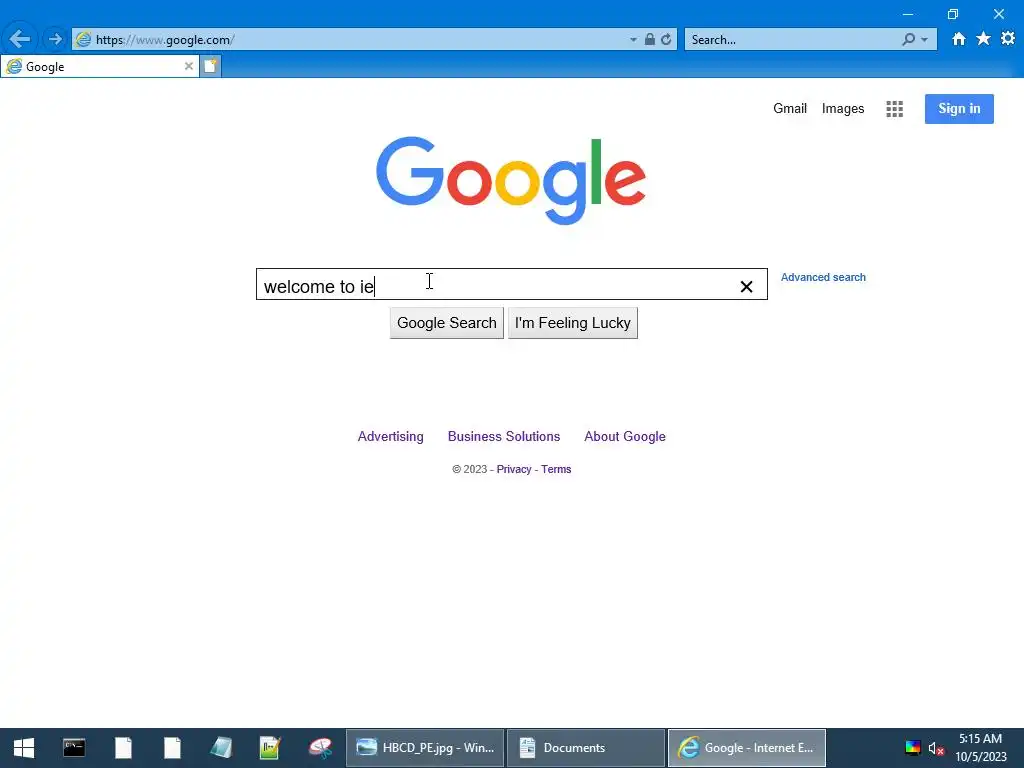This screenshot has width=1024, height=768.
Task: Clear the search text with X icon
Action: coord(746,286)
